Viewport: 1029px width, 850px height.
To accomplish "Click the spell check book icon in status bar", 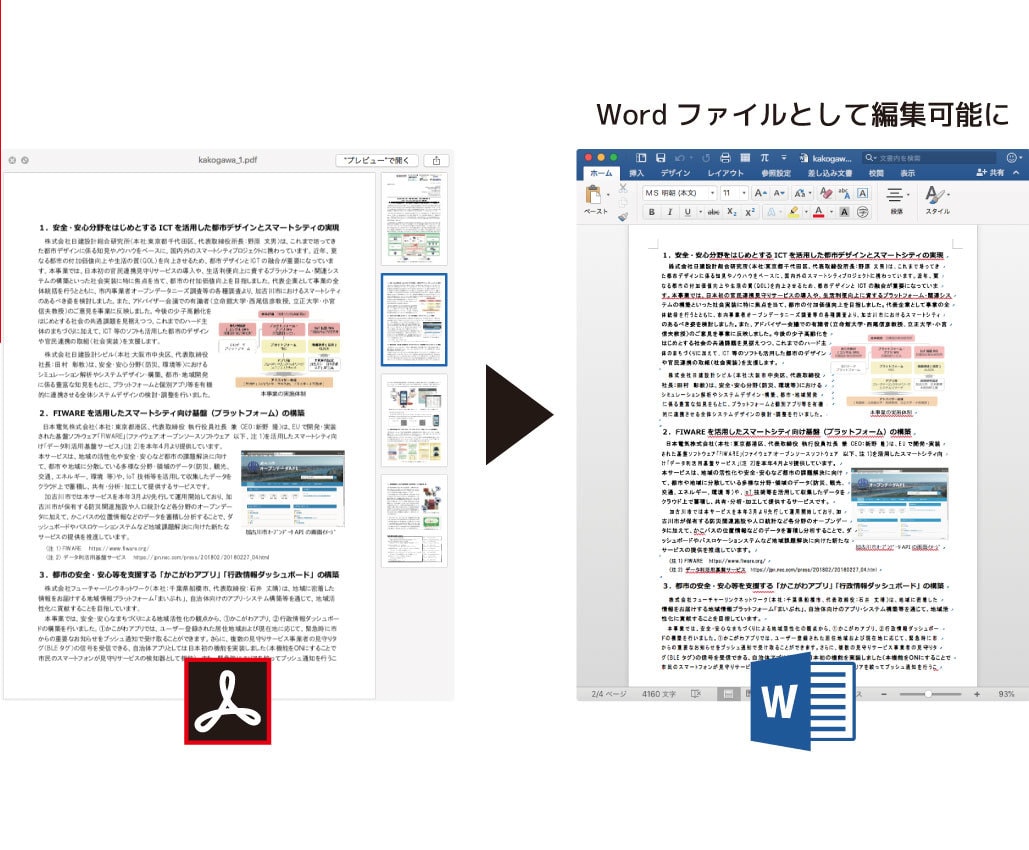I will [x=696, y=694].
